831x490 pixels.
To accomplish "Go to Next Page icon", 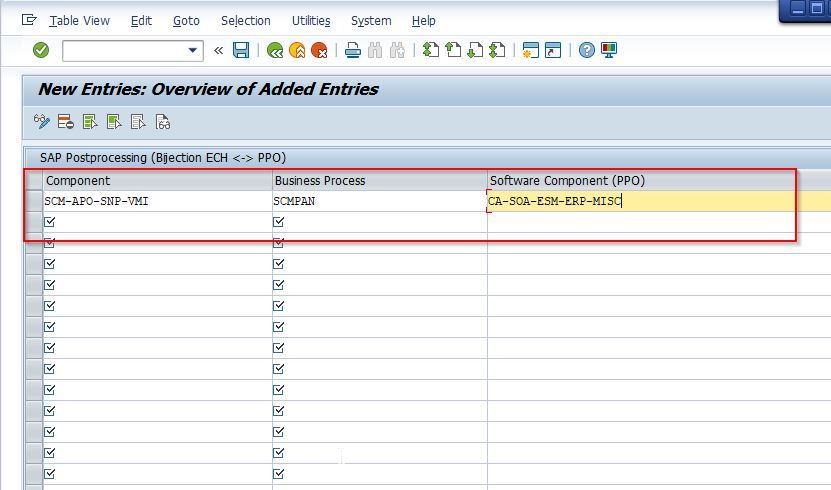I will [475, 50].
